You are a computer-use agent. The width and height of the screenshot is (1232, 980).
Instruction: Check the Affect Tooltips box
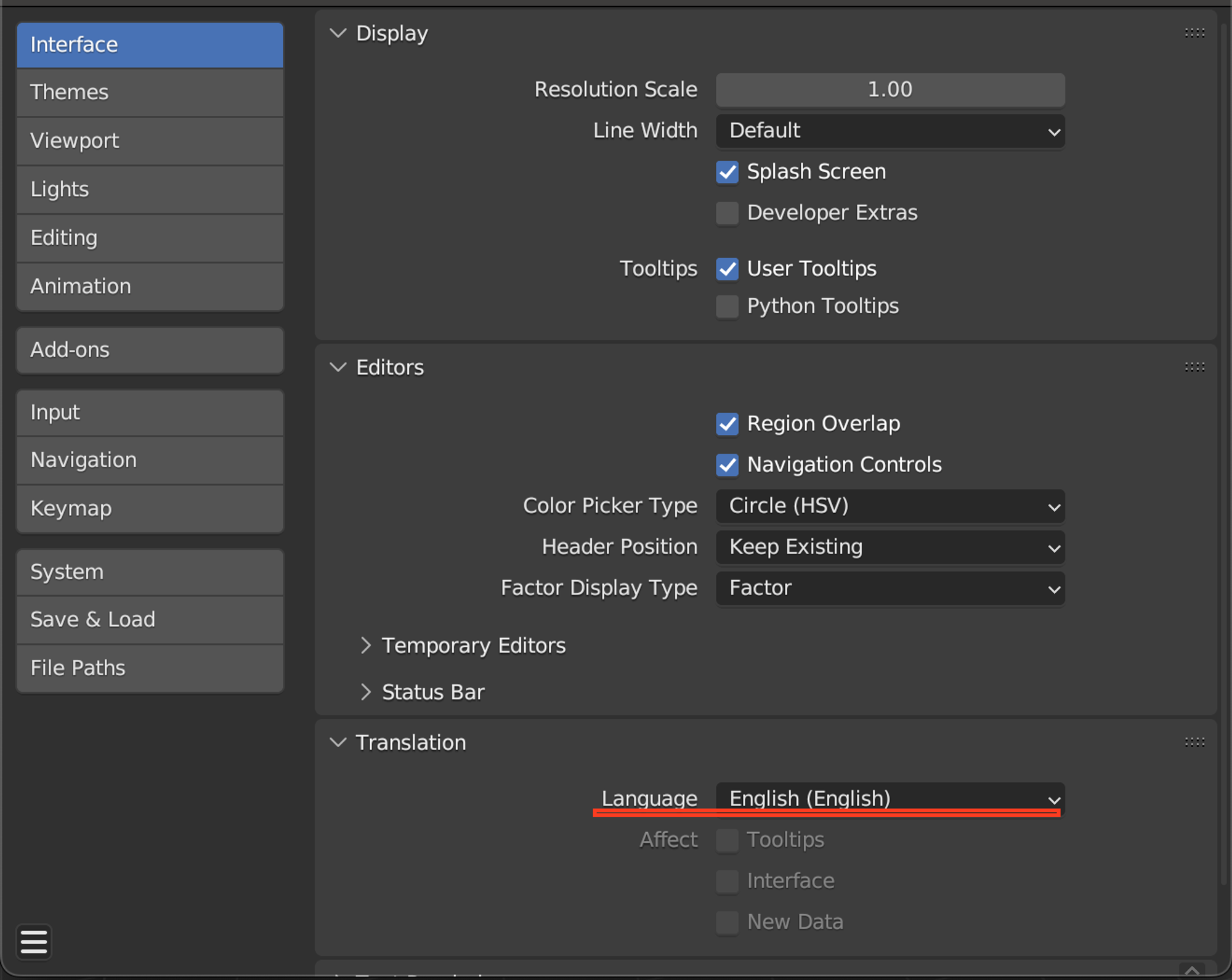pos(727,840)
